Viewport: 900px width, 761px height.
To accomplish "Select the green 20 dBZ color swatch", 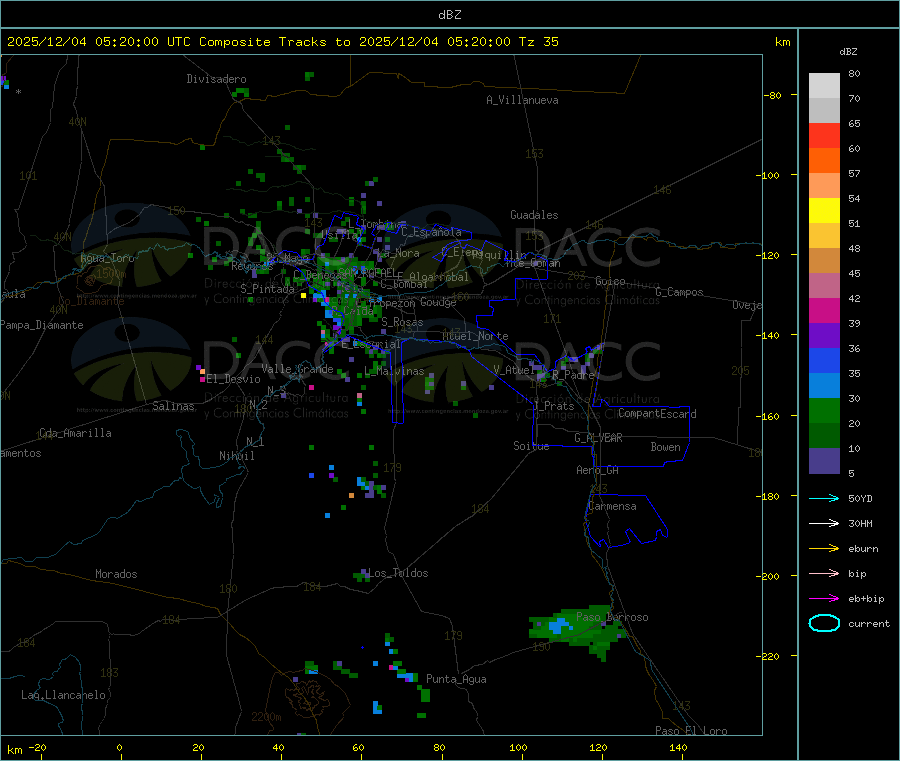I will (824, 410).
